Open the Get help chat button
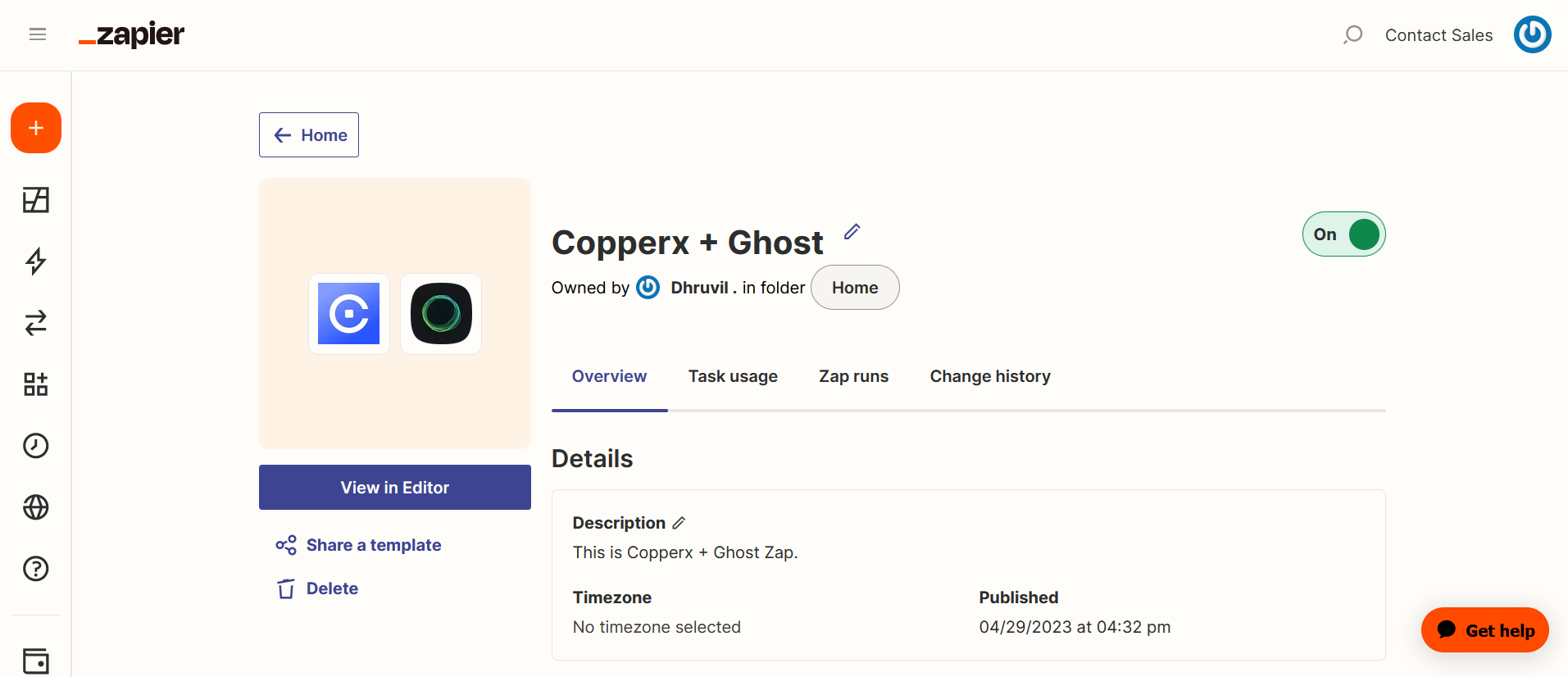The image size is (1568, 677). pos(1485,630)
